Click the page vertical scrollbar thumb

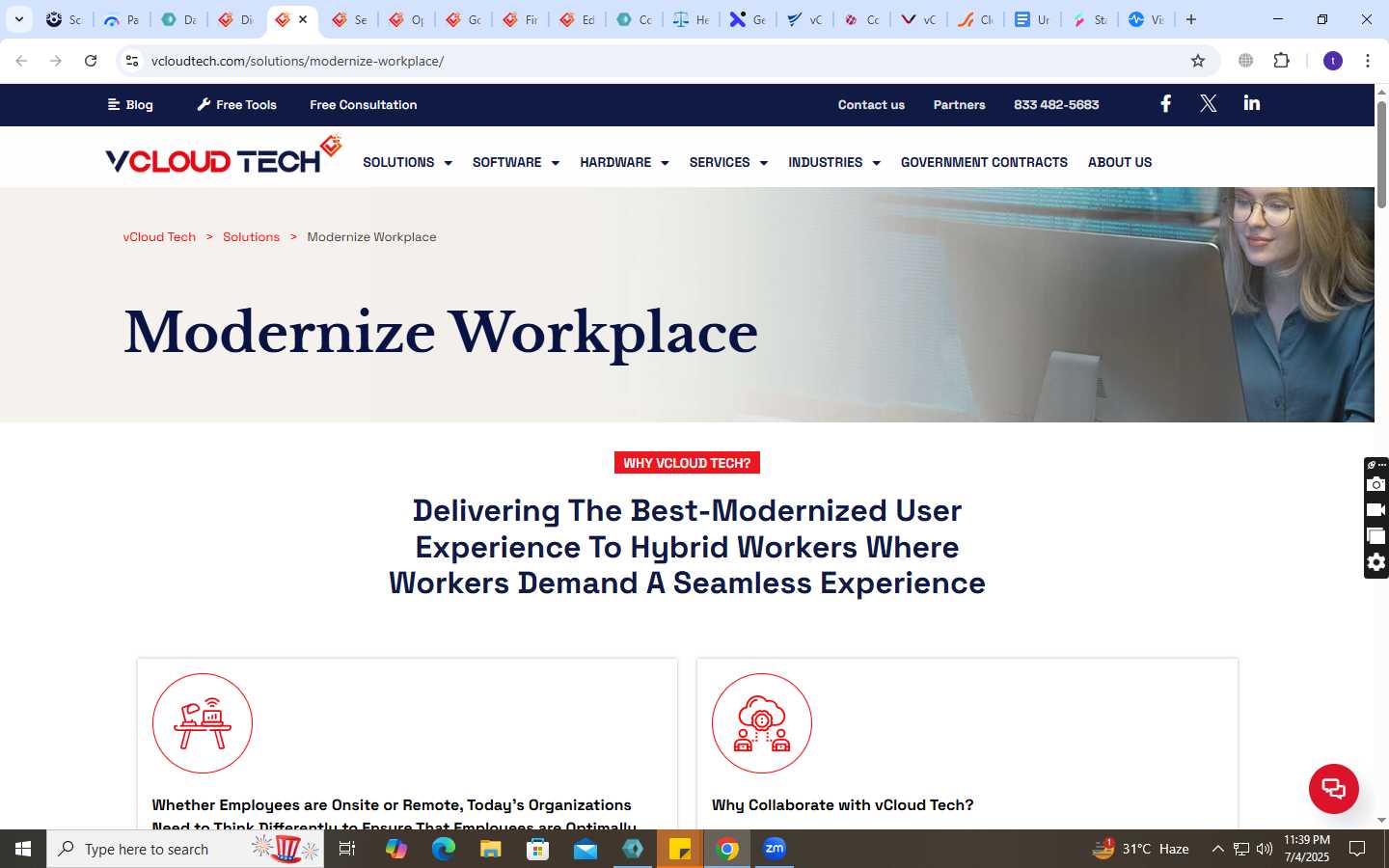(x=1381, y=154)
